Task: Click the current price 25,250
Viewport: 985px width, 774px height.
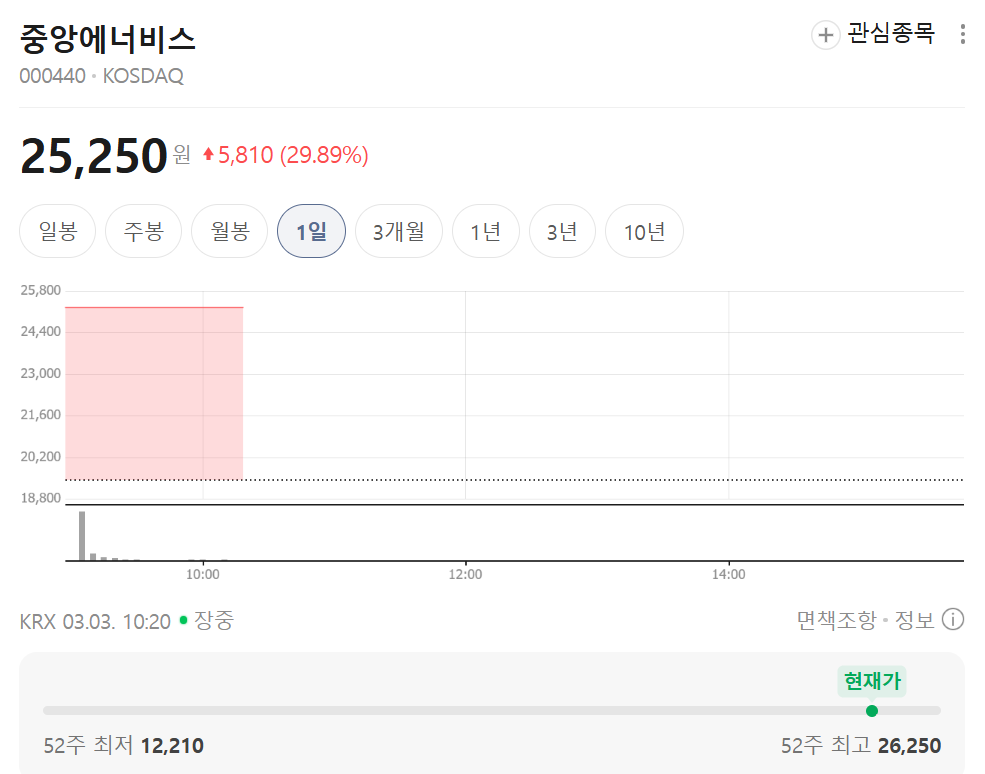Action: coord(94,156)
